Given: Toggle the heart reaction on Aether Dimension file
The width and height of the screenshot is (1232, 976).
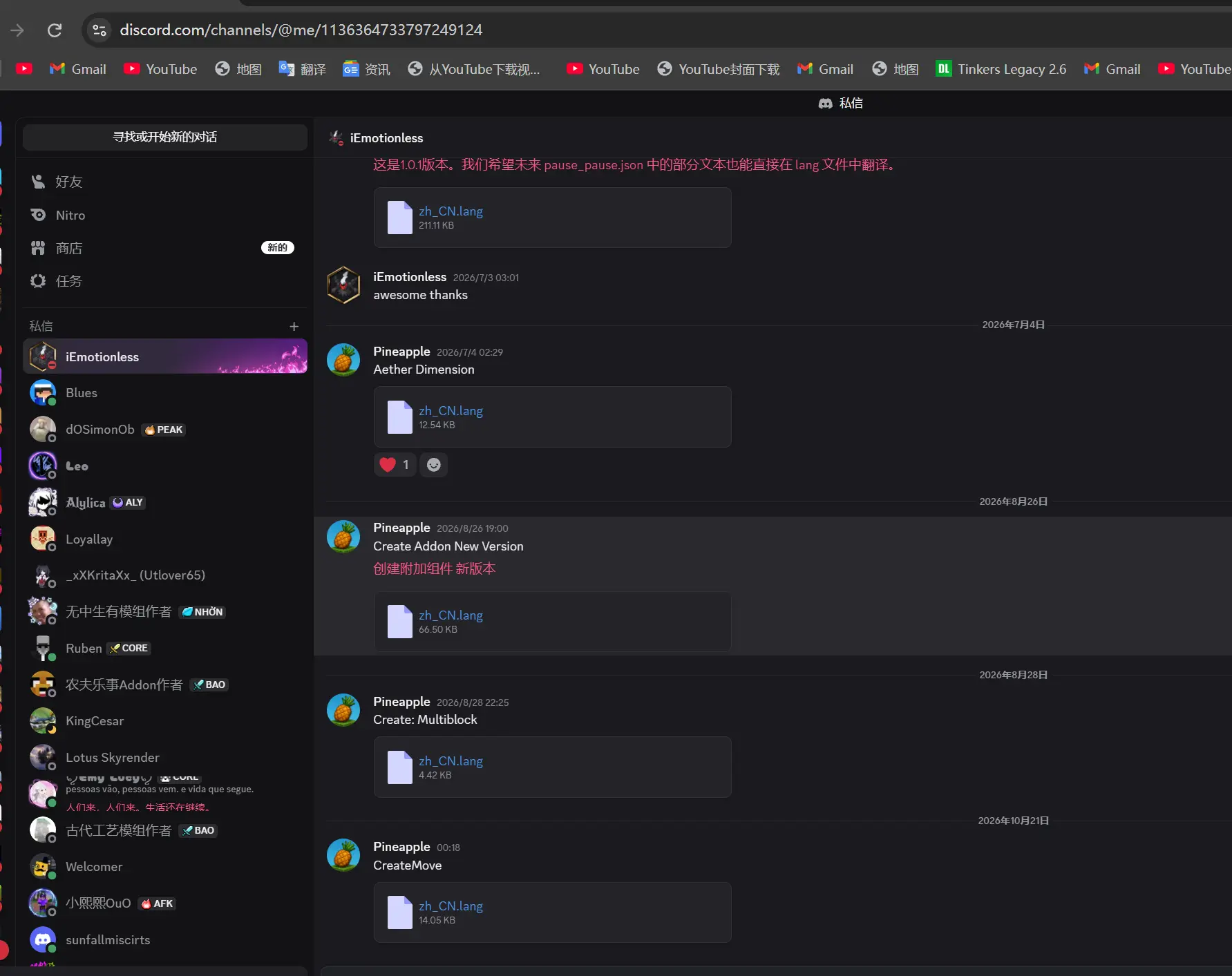Looking at the screenshot, I should [x=395, y=465].
